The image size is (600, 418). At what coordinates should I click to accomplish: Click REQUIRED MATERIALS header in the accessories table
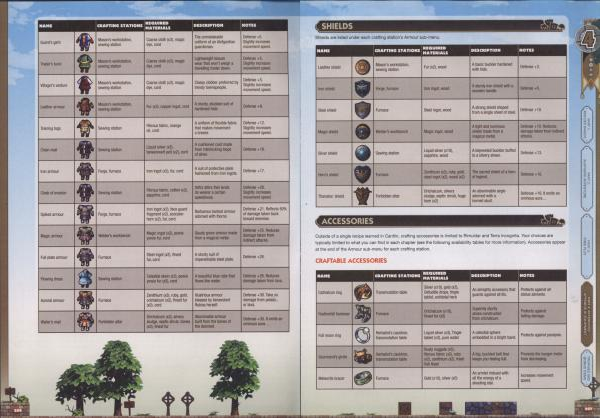point(435,276)
